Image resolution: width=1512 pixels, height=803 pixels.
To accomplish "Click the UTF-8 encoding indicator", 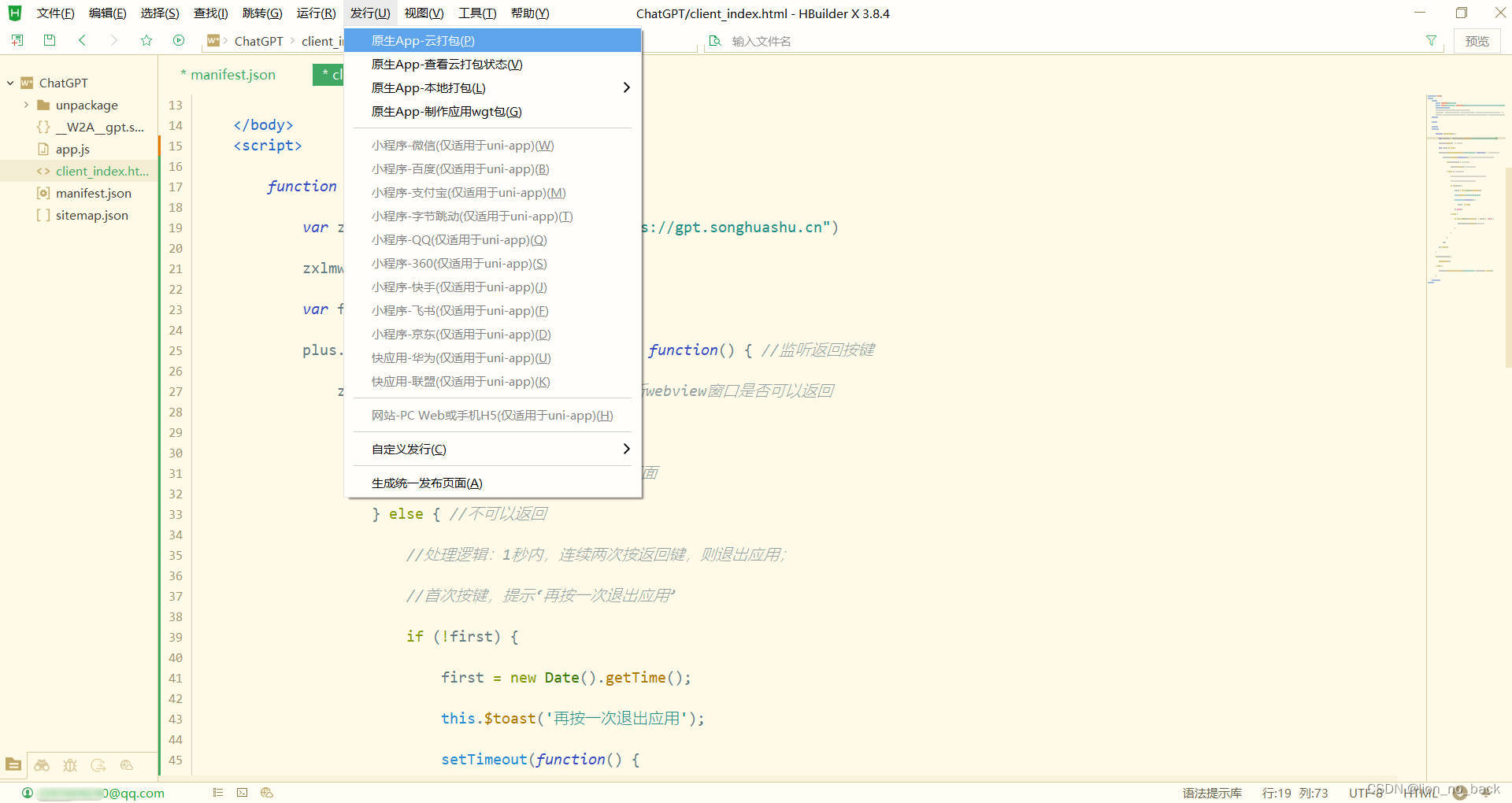I will click(1366, 793).
